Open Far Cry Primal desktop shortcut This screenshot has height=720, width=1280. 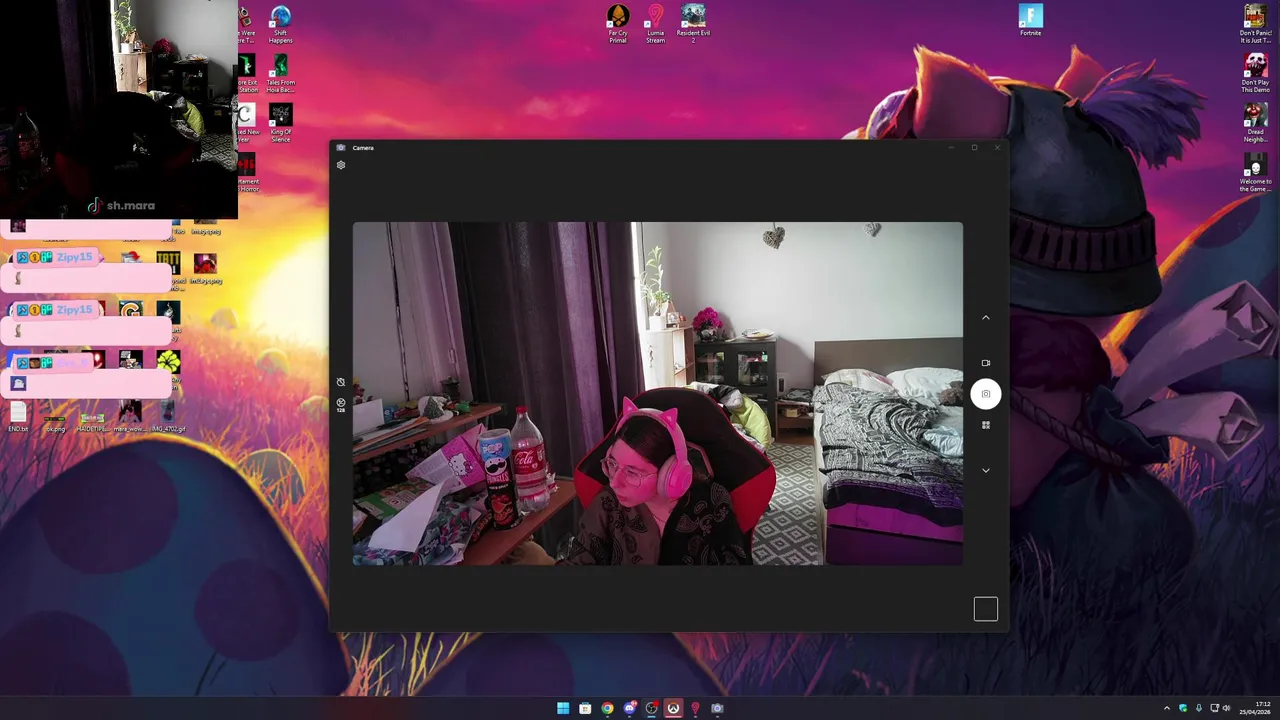pyautogui.click(x=618, y=24)
